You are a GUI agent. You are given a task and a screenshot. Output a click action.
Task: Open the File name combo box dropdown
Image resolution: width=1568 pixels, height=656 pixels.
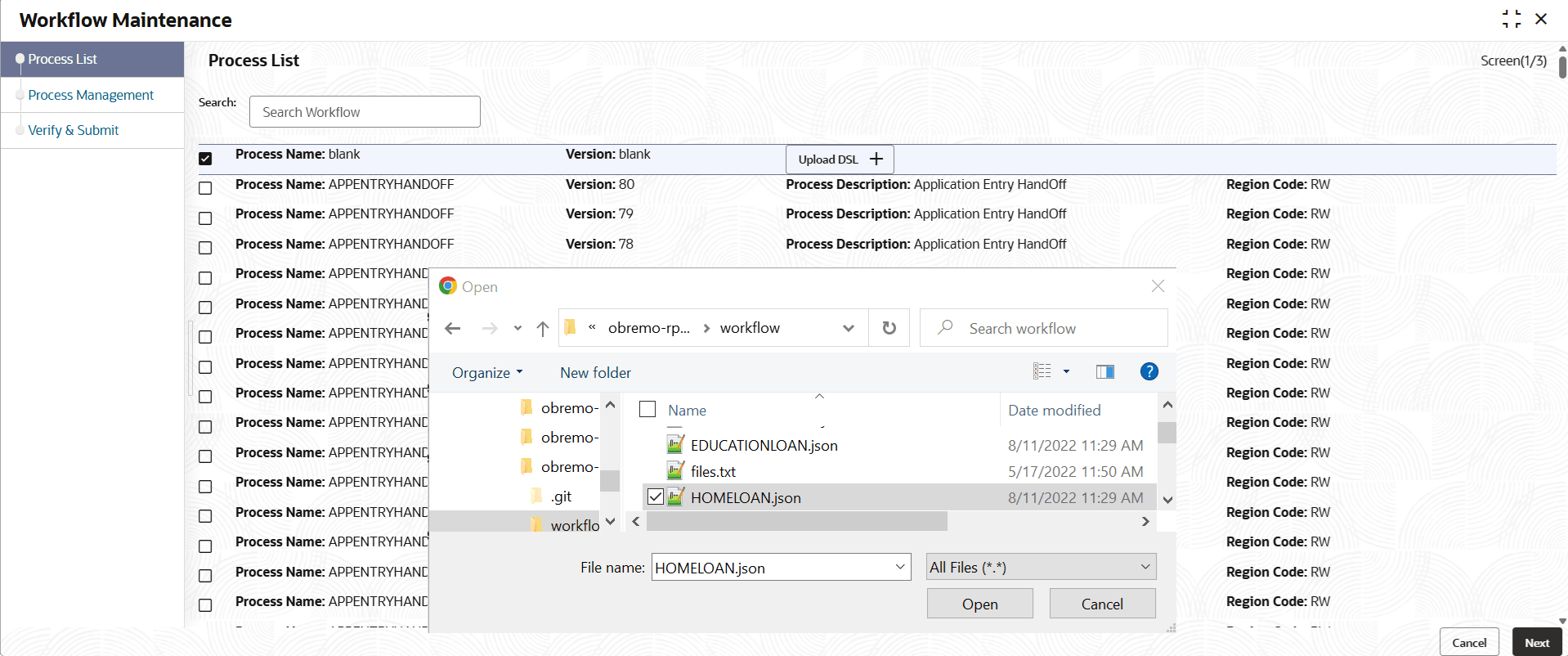click(x=900, y=567)
